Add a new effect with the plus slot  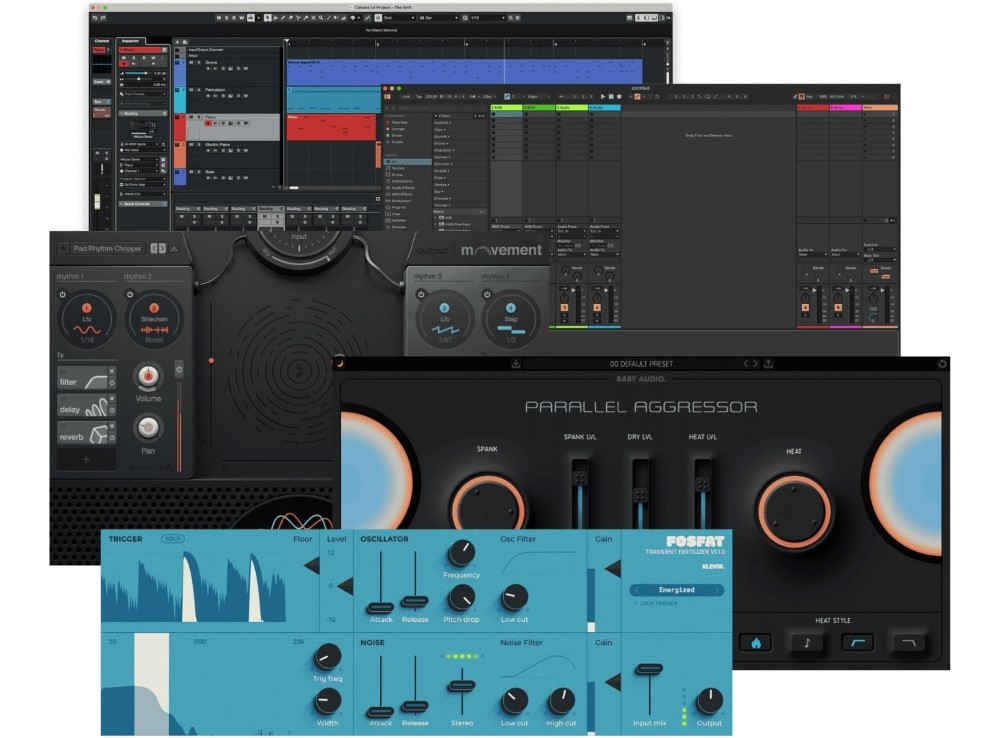click(x=85, y=459)
